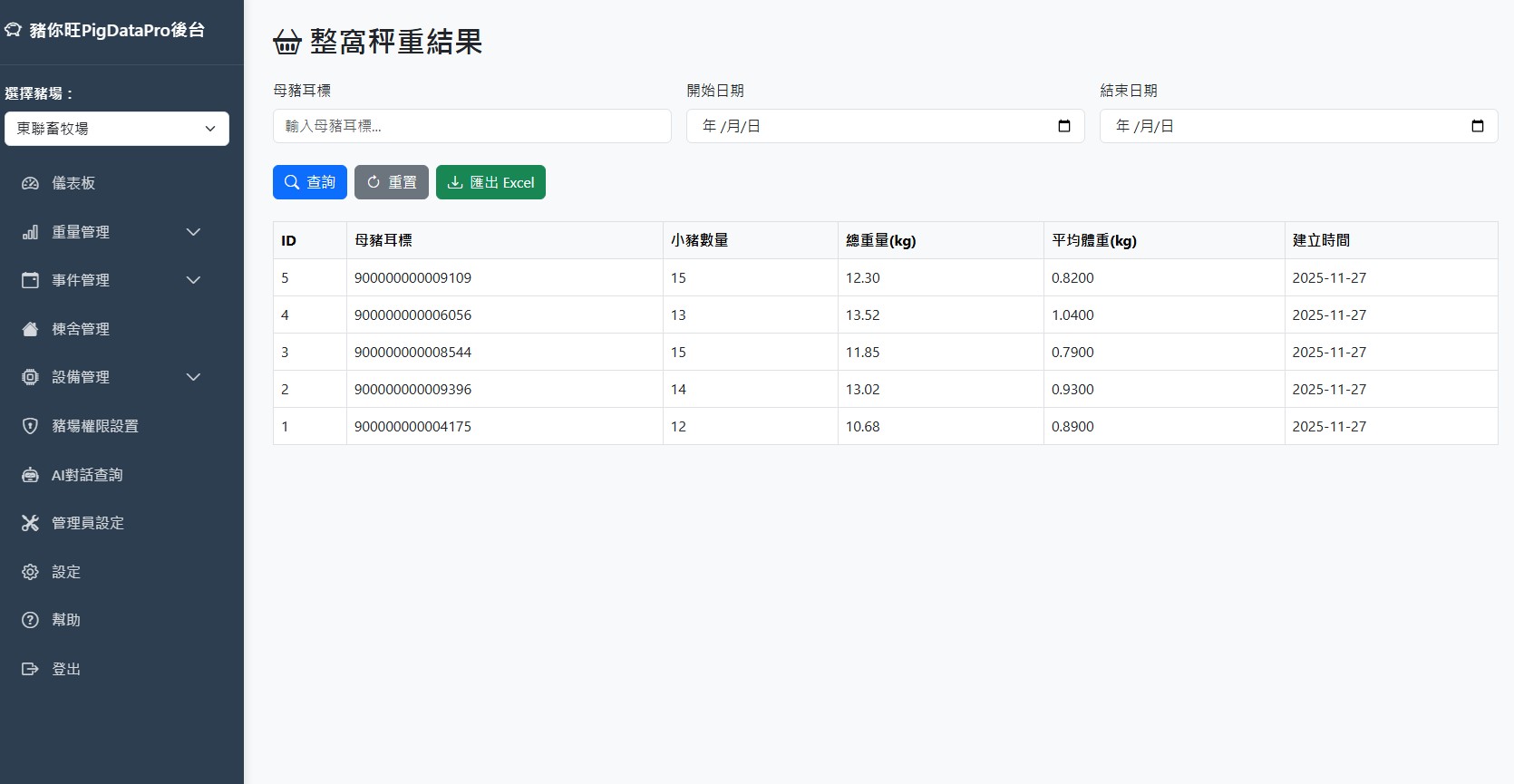The height and width of the screenshot is (784, 1514).
Task: Click the AI對話查詢 robot icon
Action: coord(30,475)
